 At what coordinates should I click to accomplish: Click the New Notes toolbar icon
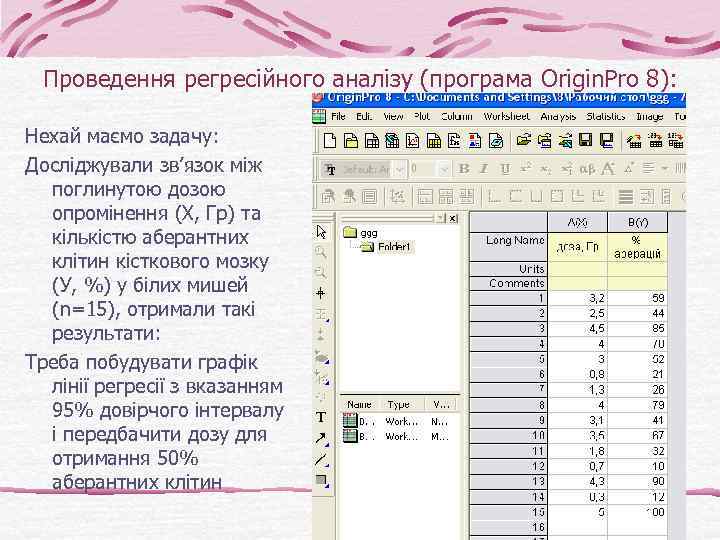(x=495, y=141)
